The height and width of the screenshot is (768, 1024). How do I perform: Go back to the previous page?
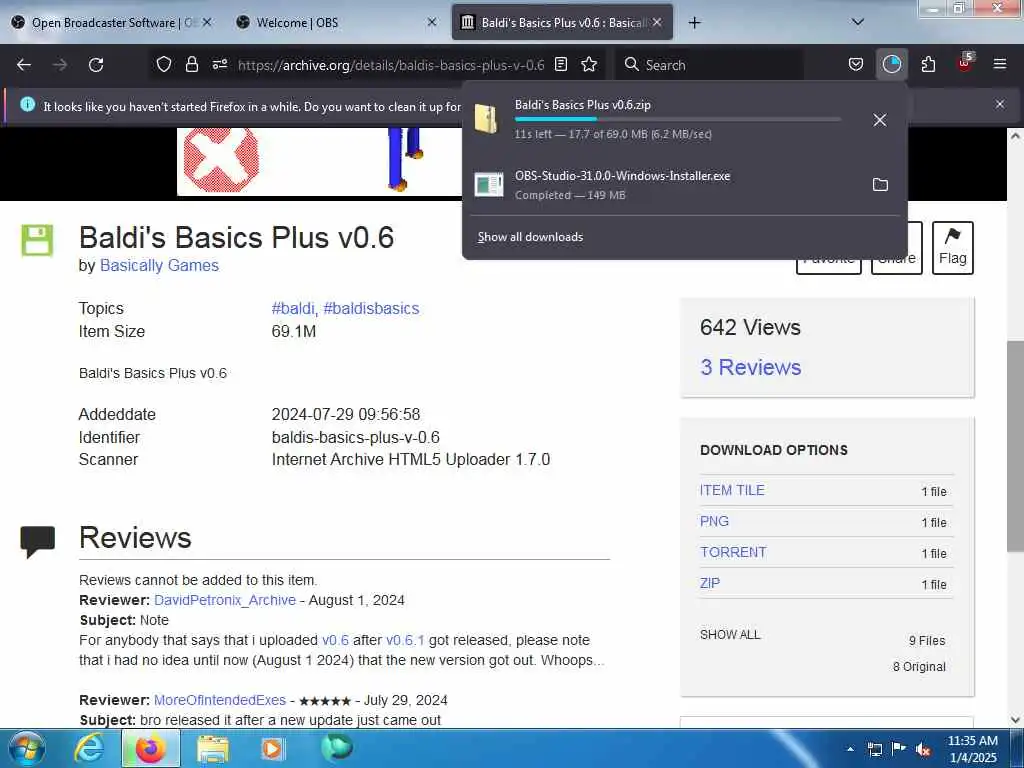24,65
